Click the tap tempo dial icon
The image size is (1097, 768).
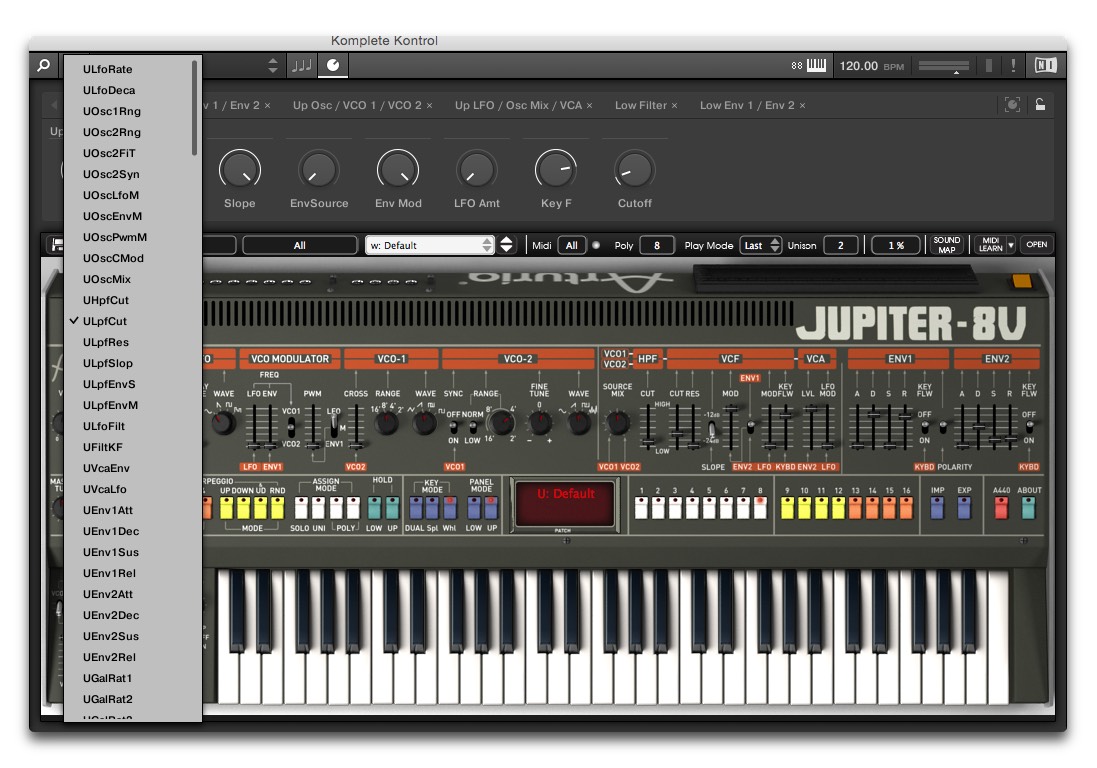pos(332,64)
